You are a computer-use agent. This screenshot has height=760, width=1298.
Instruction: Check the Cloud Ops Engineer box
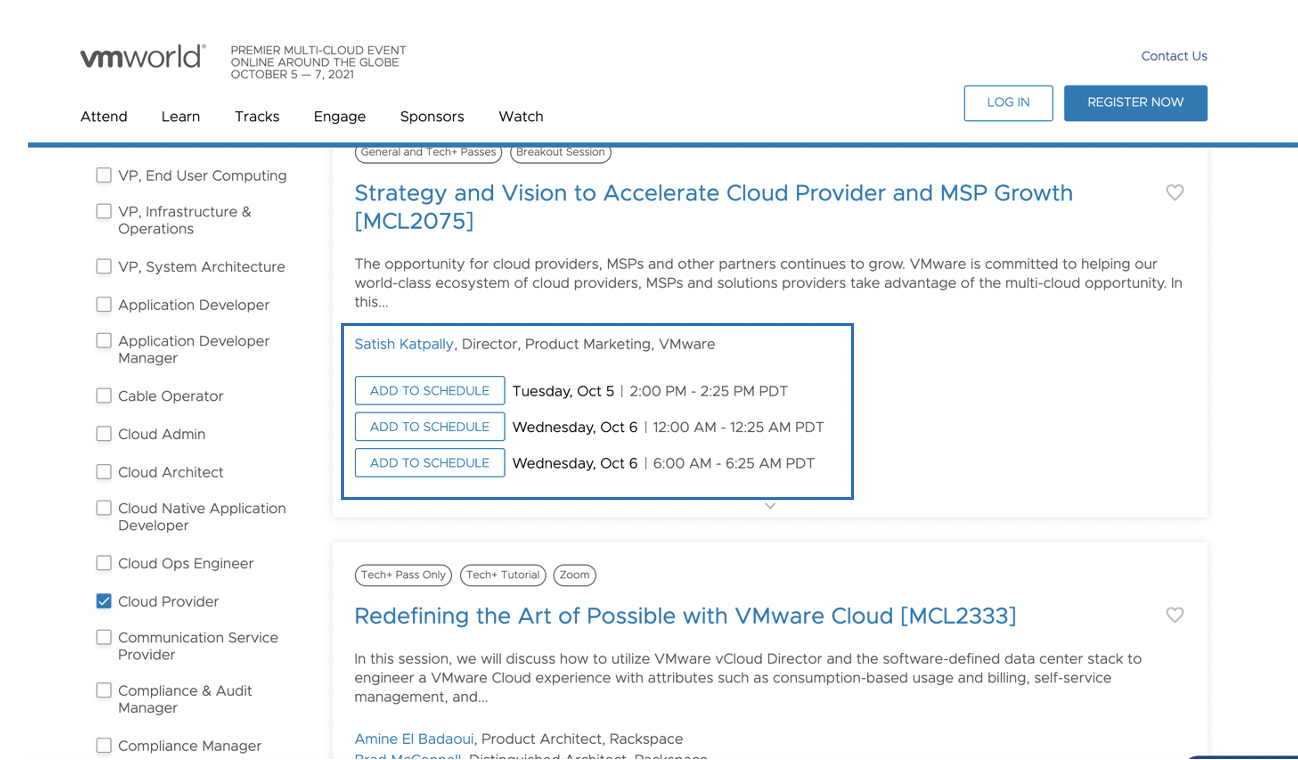click(x=104, y=563)
